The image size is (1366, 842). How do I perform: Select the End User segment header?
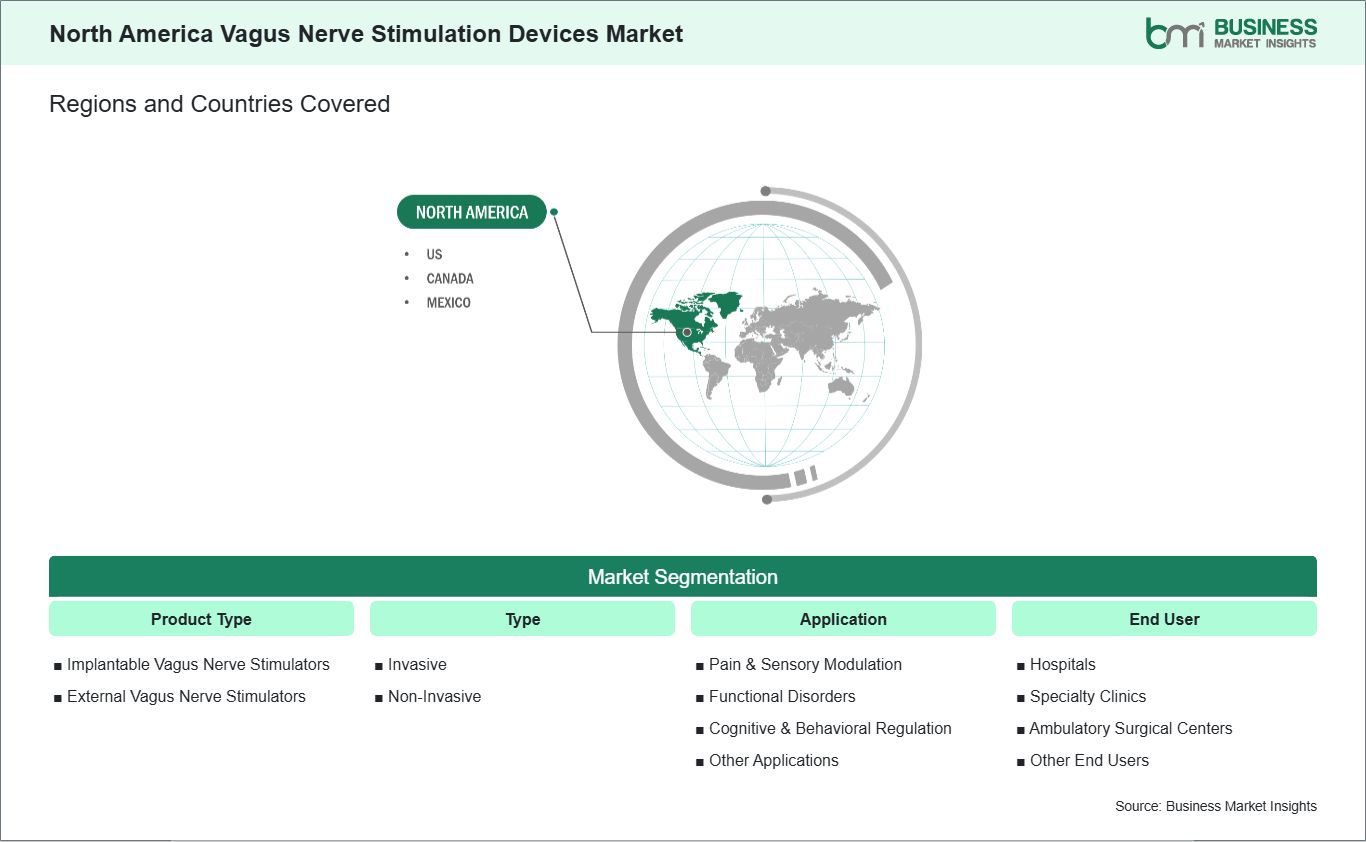[x=1164, y=619]
